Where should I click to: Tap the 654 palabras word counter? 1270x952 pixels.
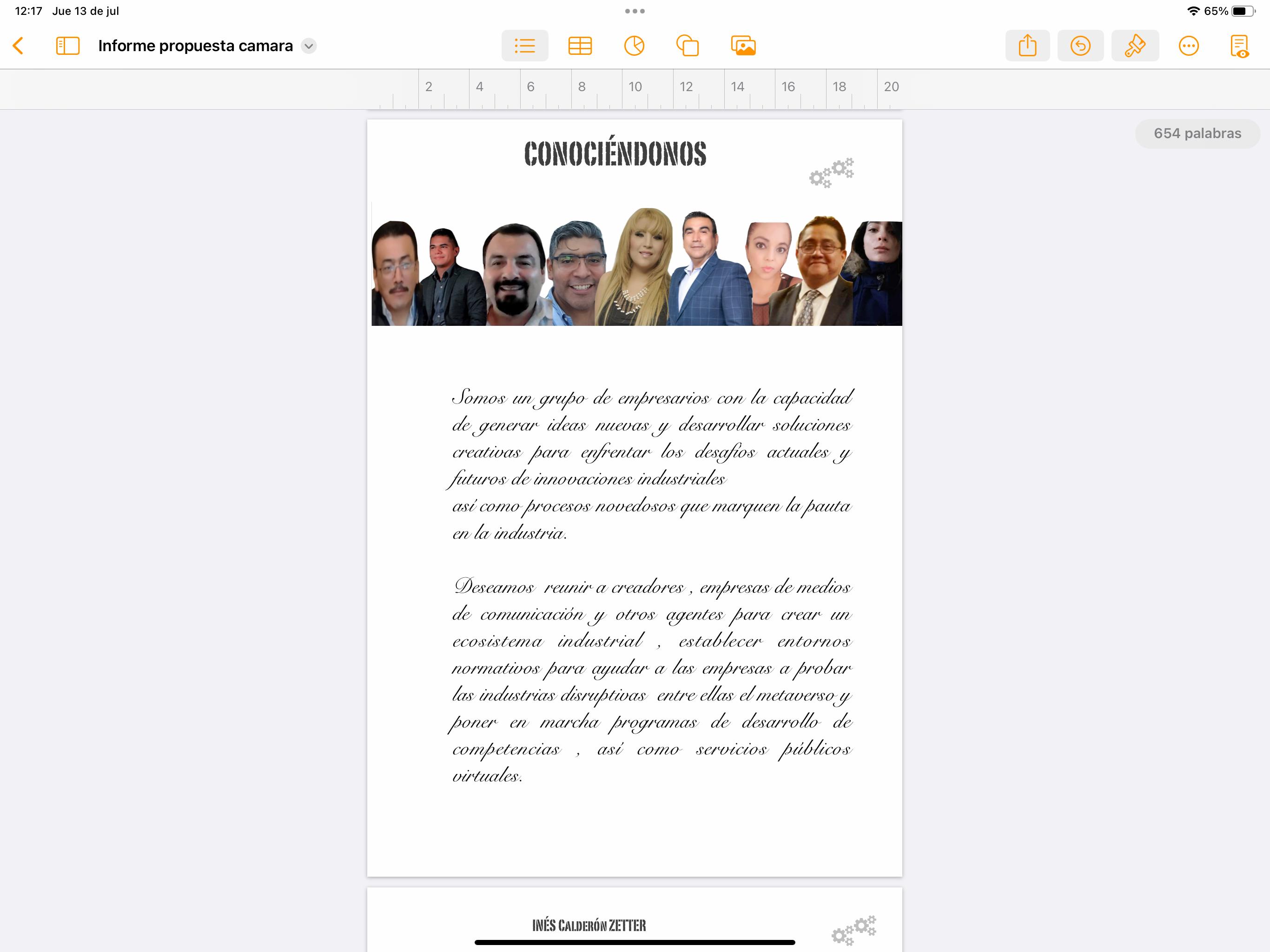(x=1197, y=134)
